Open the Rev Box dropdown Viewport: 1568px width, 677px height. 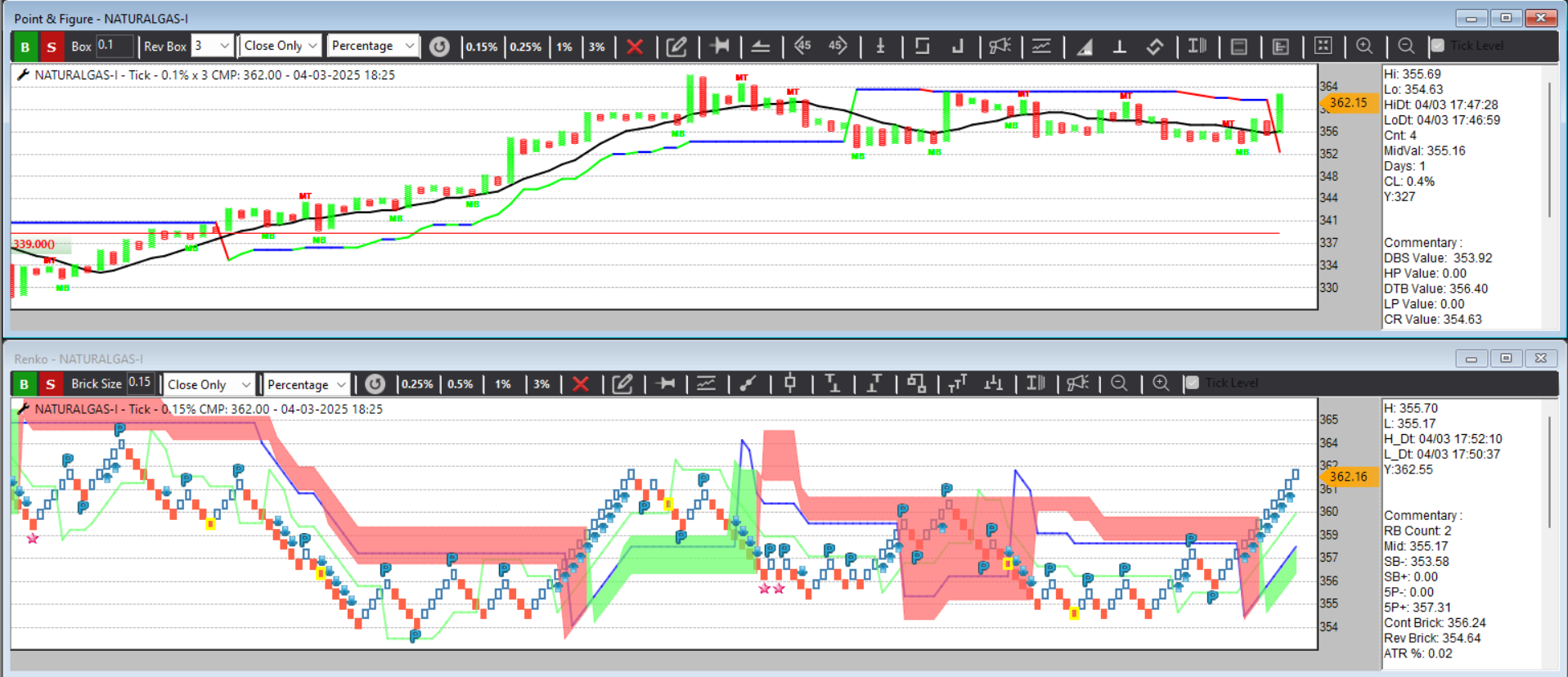tap(213, 46)
